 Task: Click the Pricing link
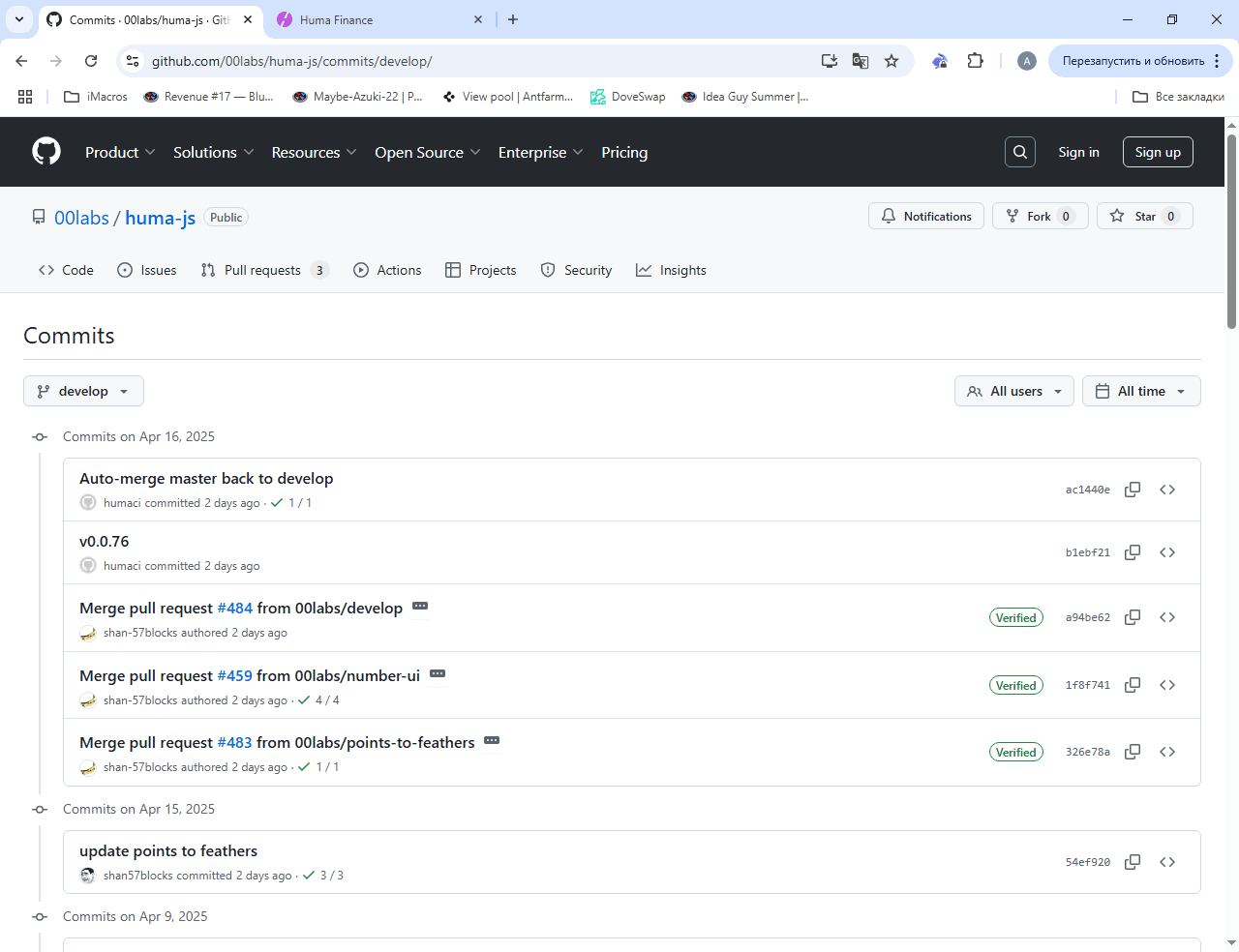tap(624, 152)
